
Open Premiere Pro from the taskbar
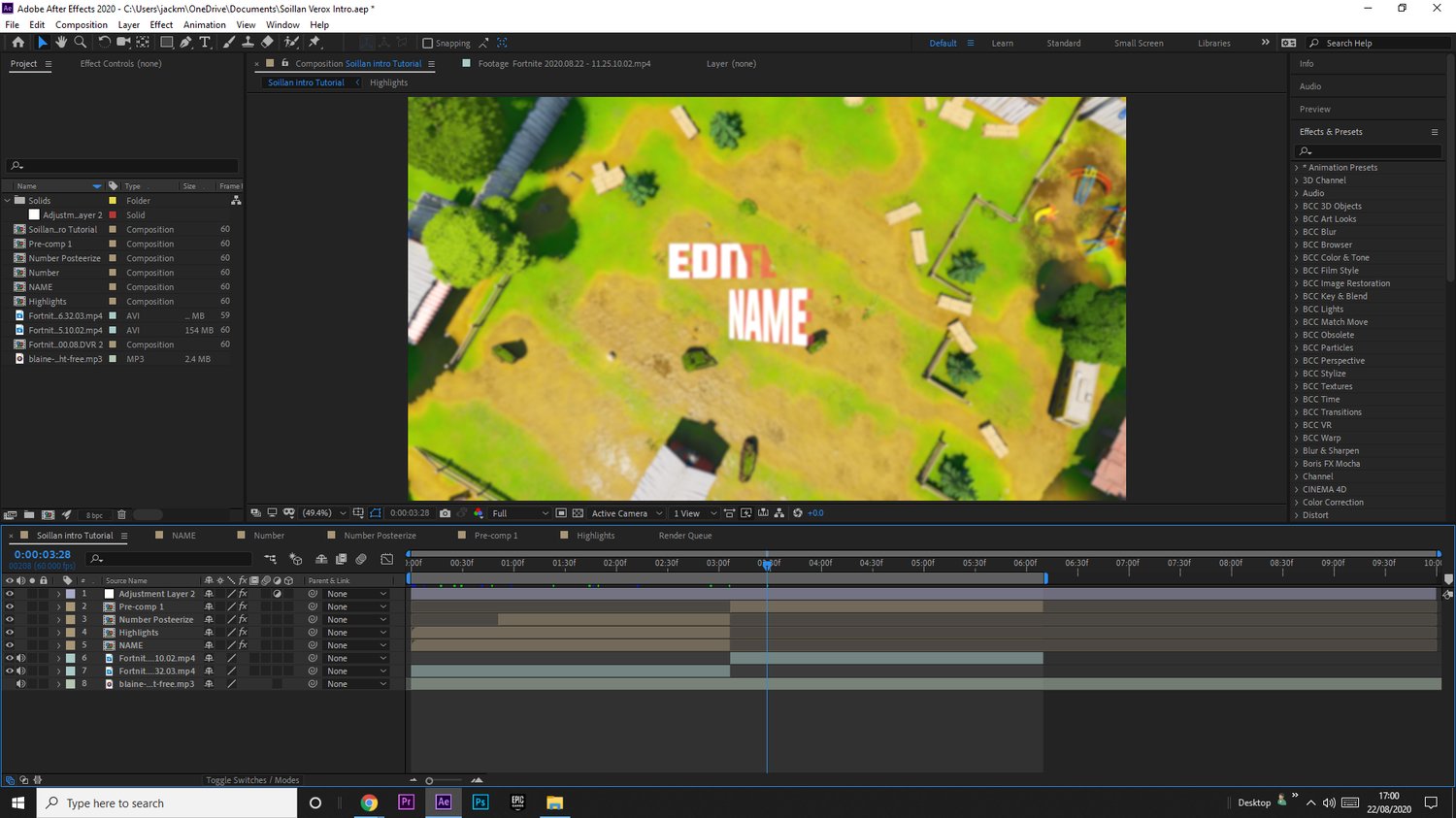pyautogui.click(x=406, y=802)
